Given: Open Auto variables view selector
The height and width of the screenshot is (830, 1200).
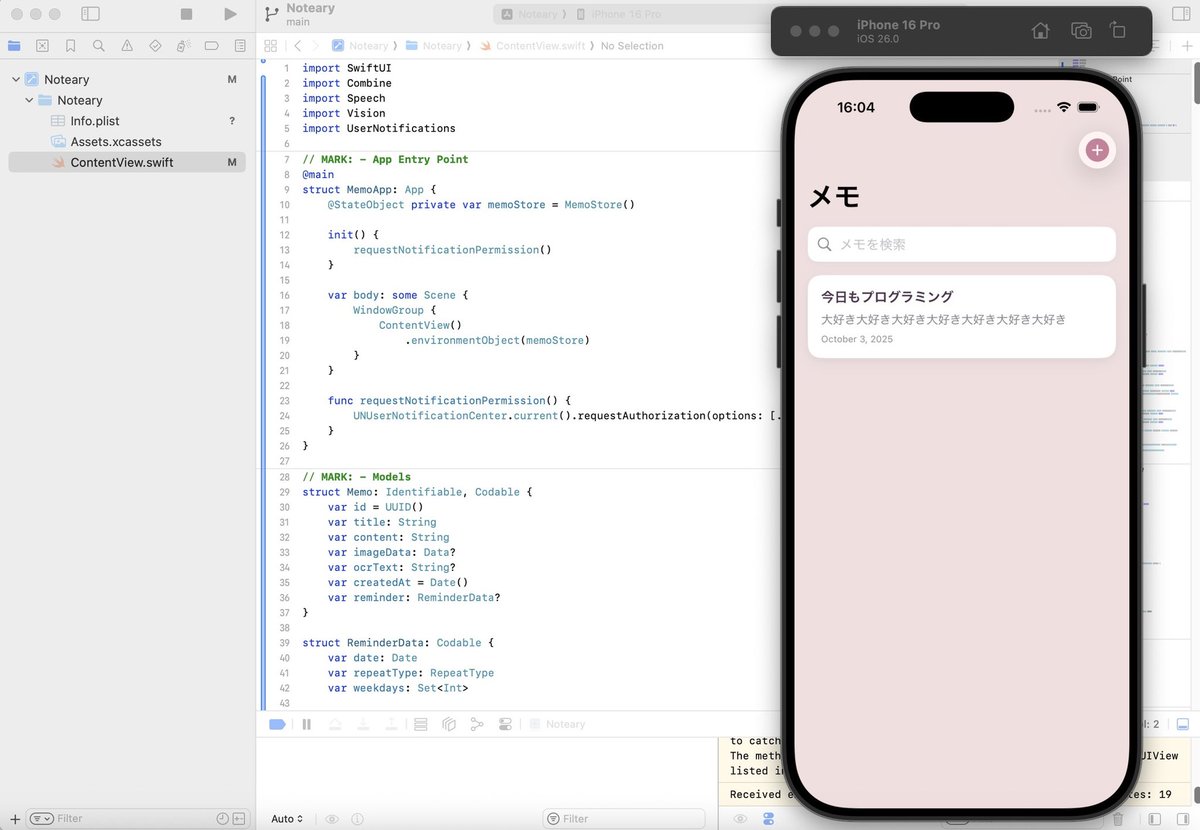Looking at the screenshot, I should pos(287,819).
